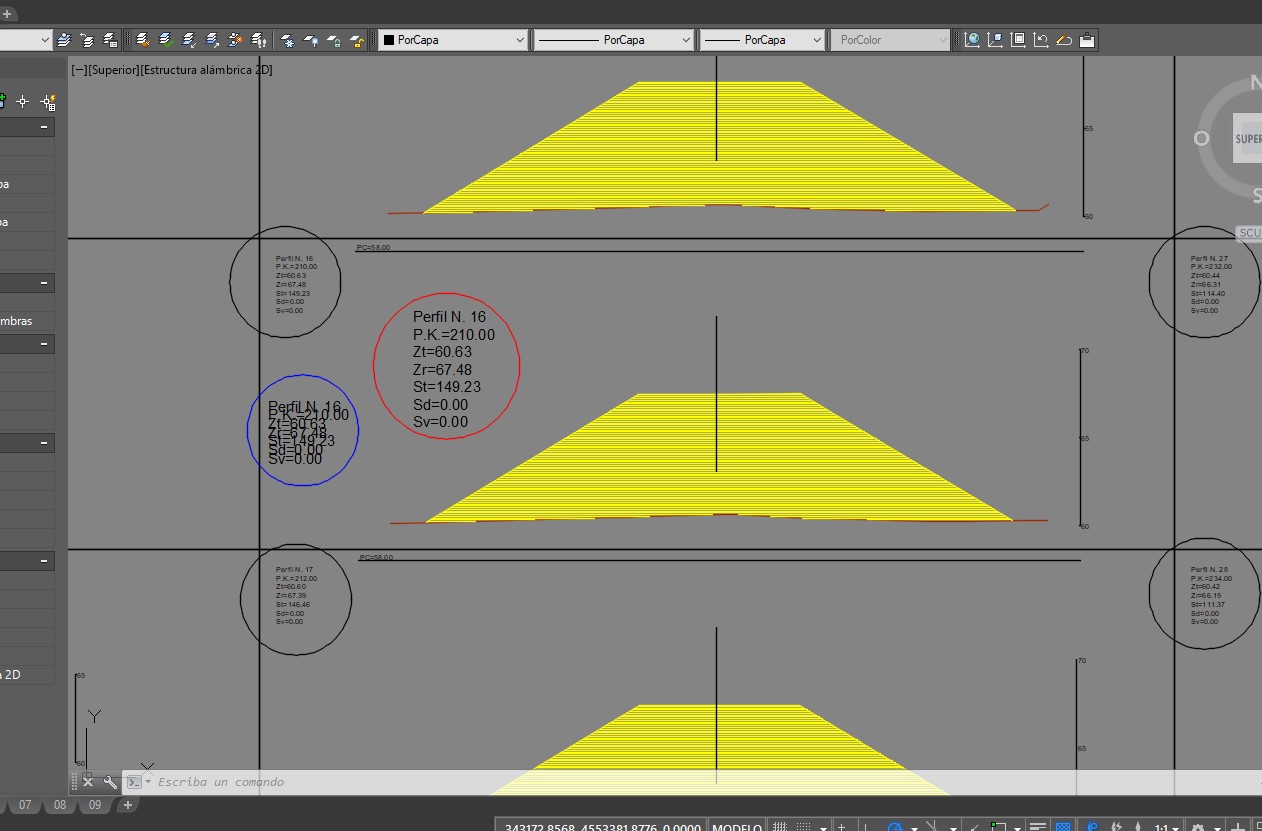Screen dimensions: 1262x831
Task: Select the 'P.K.=234.00' text
Action: click(x=1212, y=579)
